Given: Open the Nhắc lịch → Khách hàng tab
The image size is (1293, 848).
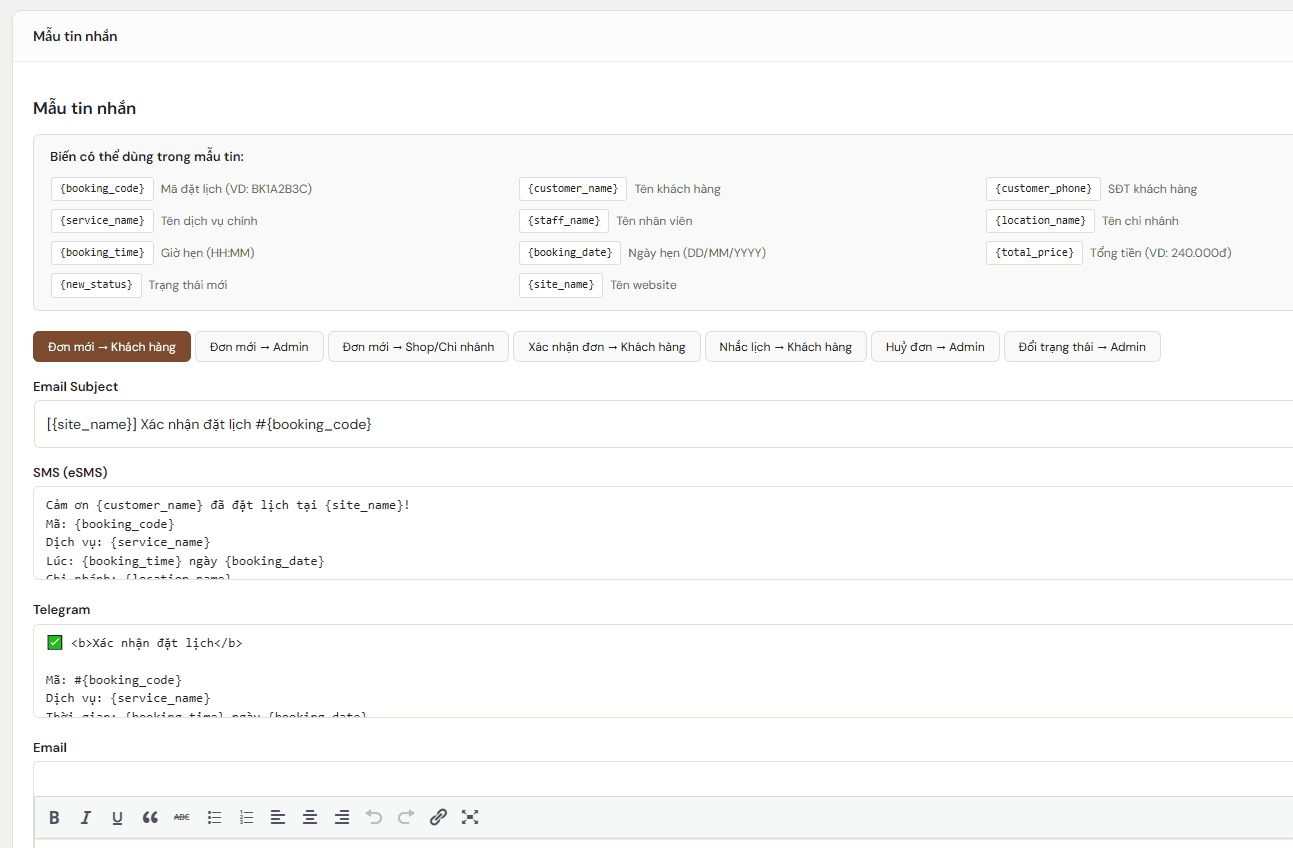Looking at the screenshot, I should click(785, 347).
